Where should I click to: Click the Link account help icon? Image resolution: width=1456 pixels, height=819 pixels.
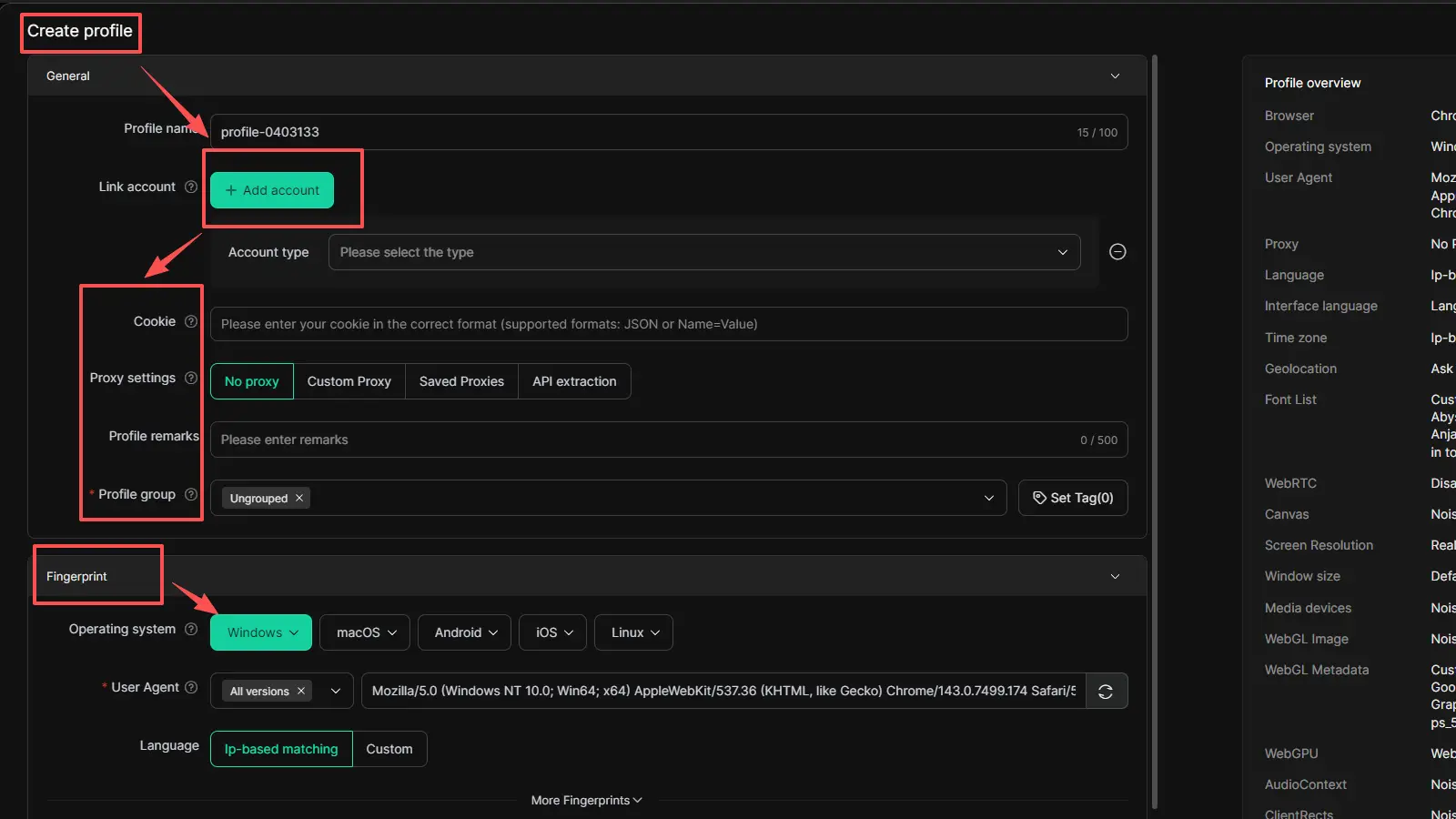191,187
